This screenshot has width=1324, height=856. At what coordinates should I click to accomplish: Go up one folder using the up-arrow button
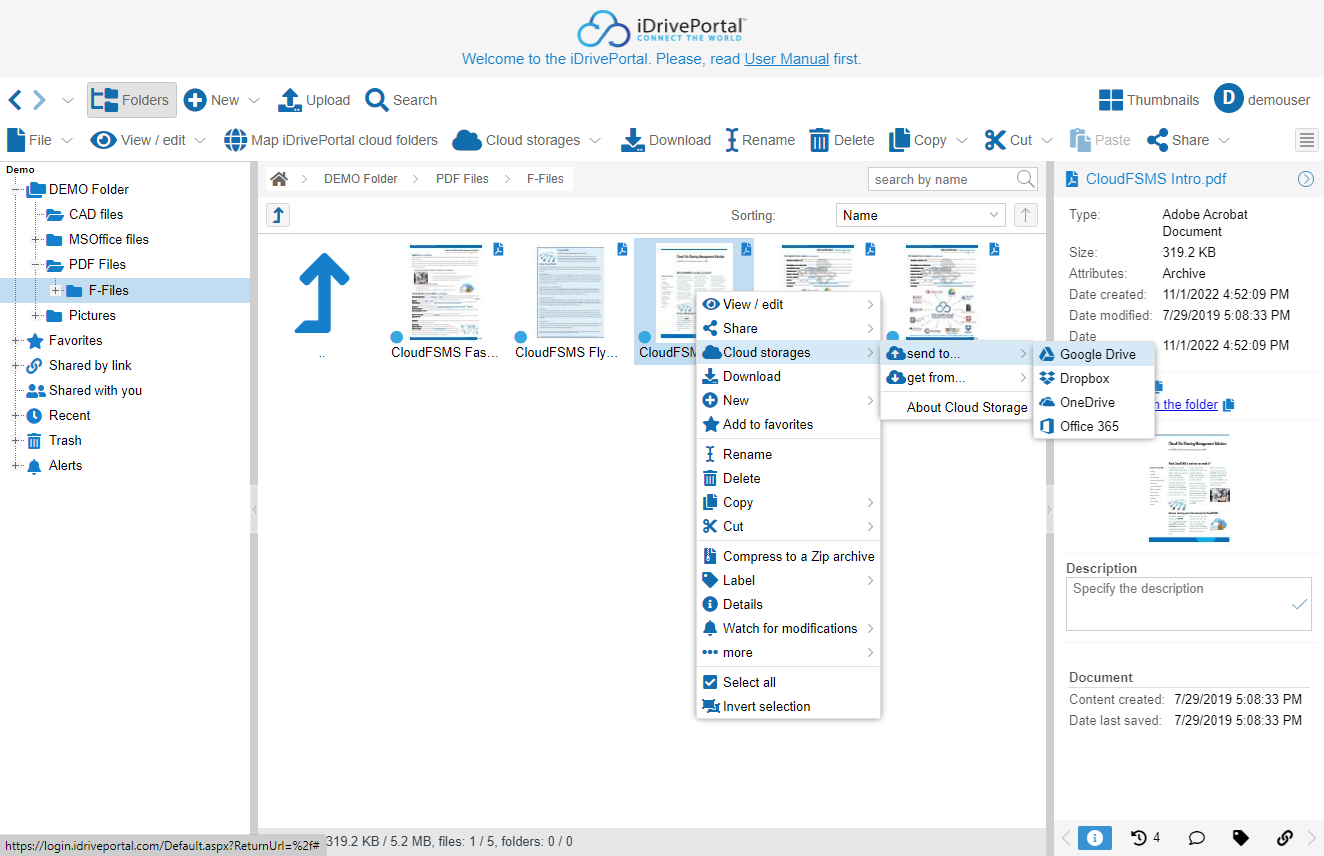pos(278,215)
